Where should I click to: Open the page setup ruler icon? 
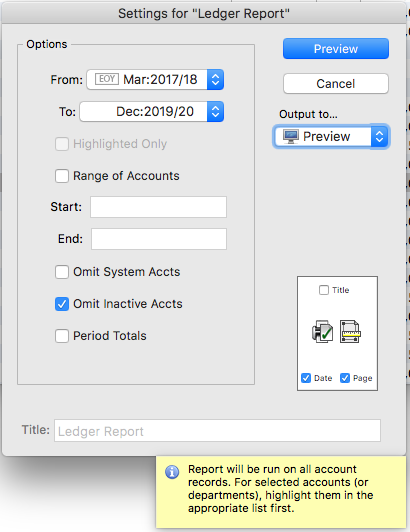click(350, 331)
